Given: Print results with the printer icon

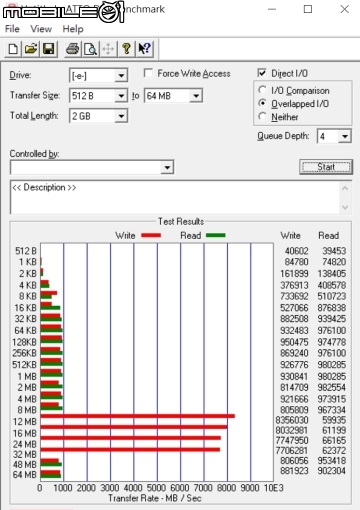Looking at the screenshot, I should tap(72, 49).
